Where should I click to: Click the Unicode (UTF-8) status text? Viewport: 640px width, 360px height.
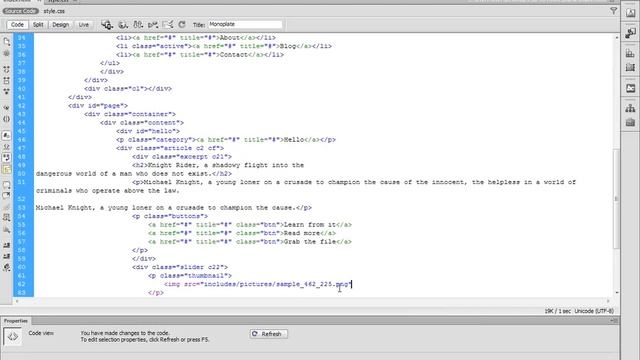tap(594, 311)
